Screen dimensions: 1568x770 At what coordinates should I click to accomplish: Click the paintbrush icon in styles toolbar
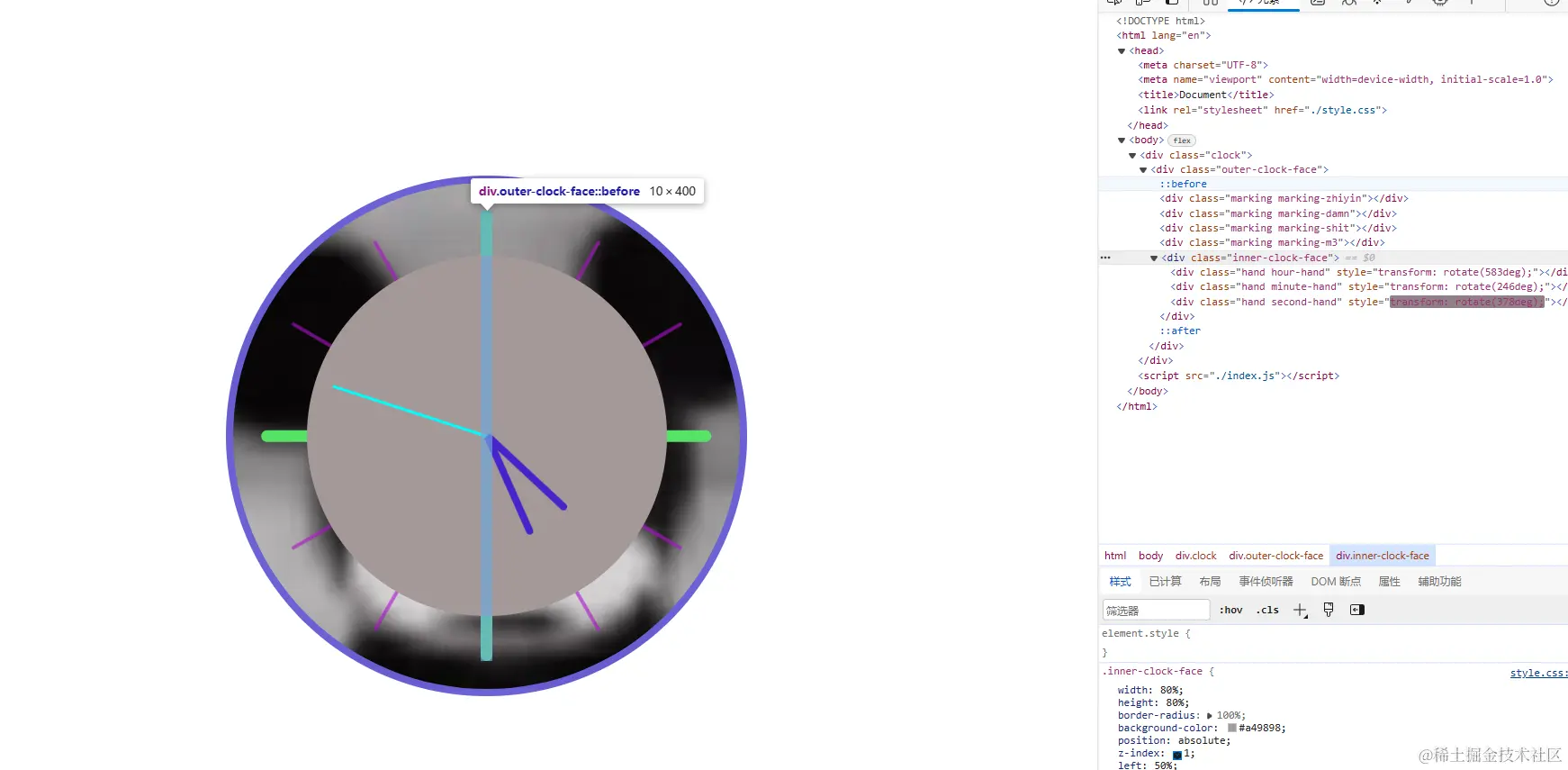coord(1329,610)
